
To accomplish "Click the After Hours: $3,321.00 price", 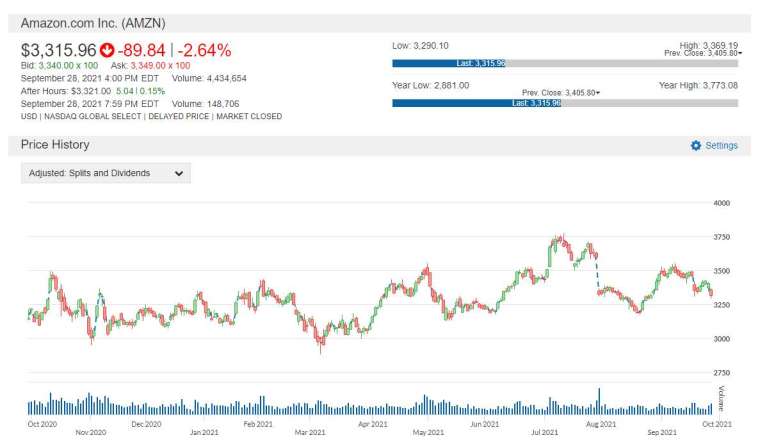I will pyautogui.click(x=65, y=91).
